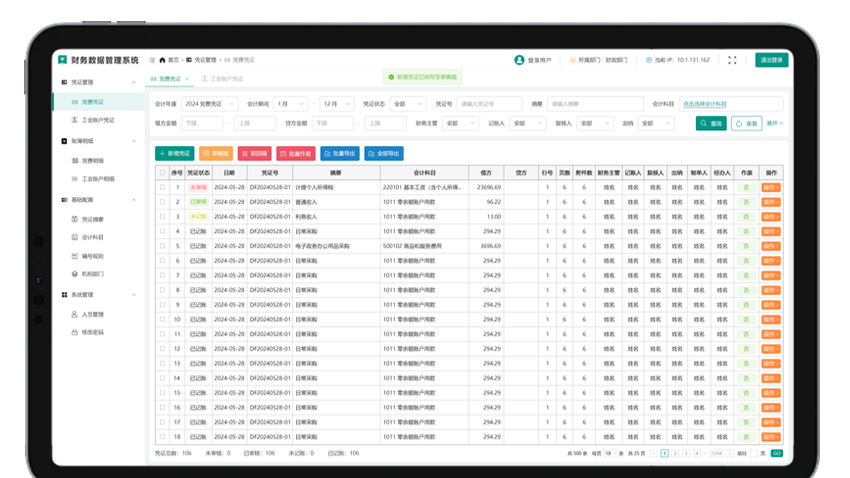
Task: Select 党费明细 in the sidebar menu
Action: click(x=92, y=160)
